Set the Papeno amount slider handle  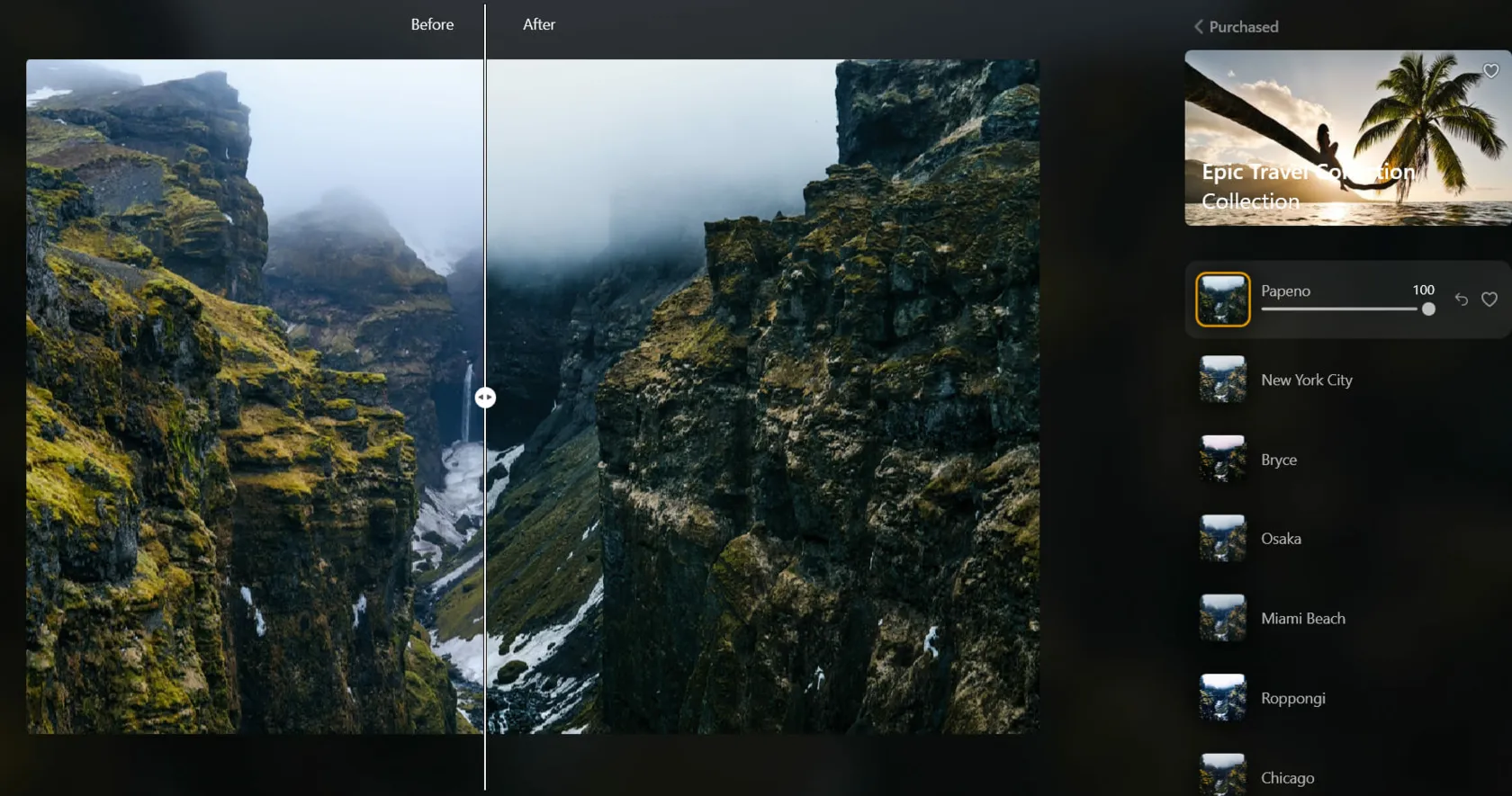pyautogui.click(x=1428, y=309)
